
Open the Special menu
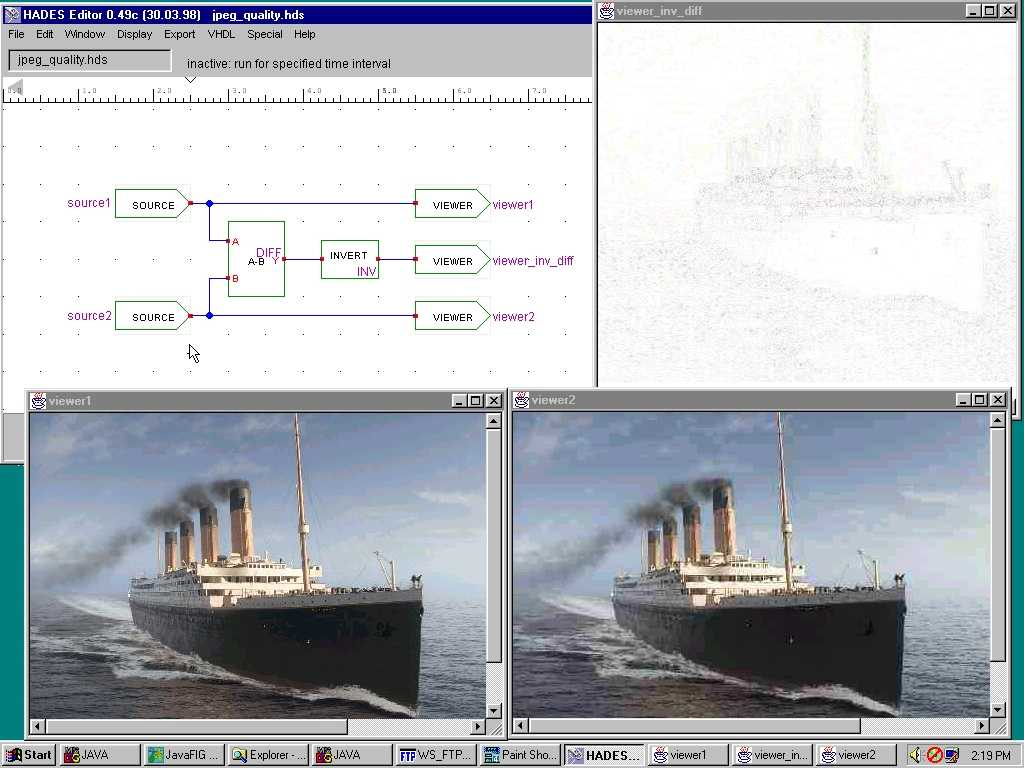point(265,34)
